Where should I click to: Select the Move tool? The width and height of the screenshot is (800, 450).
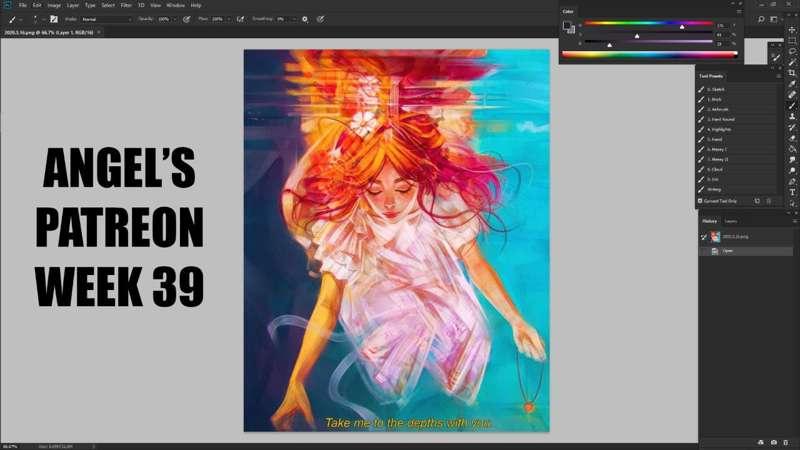[x=792, y=30]
